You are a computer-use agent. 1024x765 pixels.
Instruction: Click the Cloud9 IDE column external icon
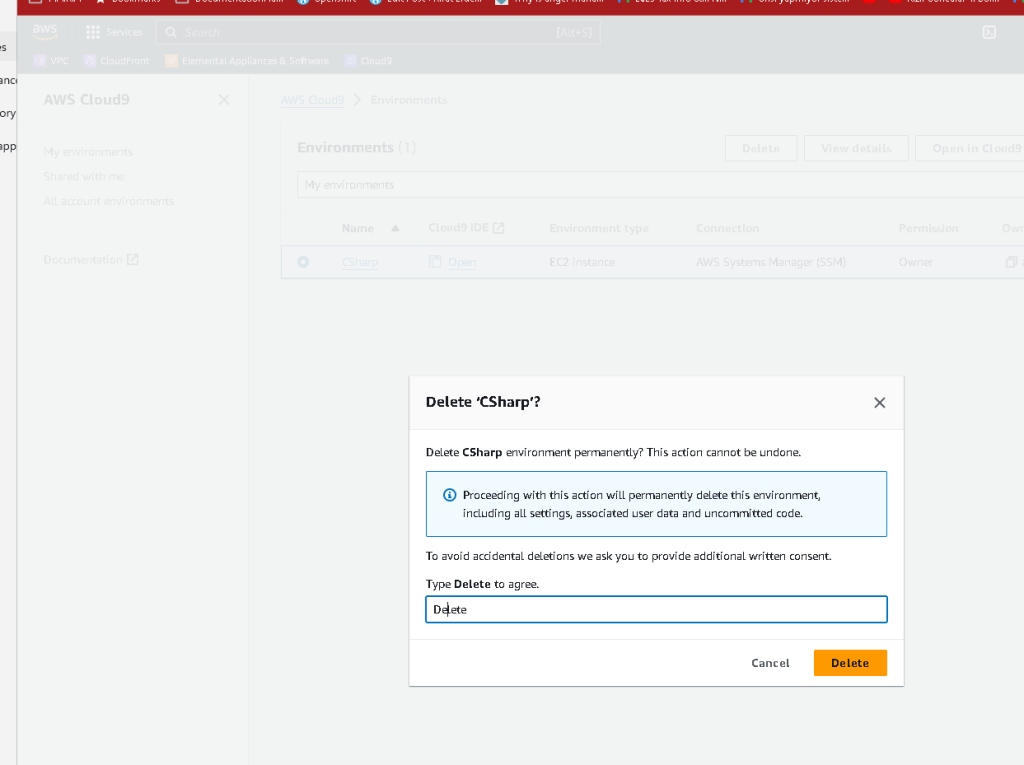coord(498,227)
